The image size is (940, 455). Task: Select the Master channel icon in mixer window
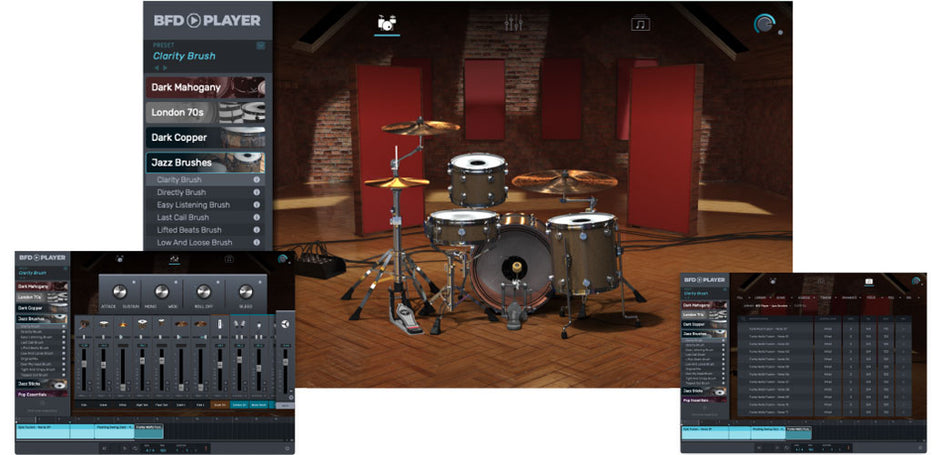285,324
